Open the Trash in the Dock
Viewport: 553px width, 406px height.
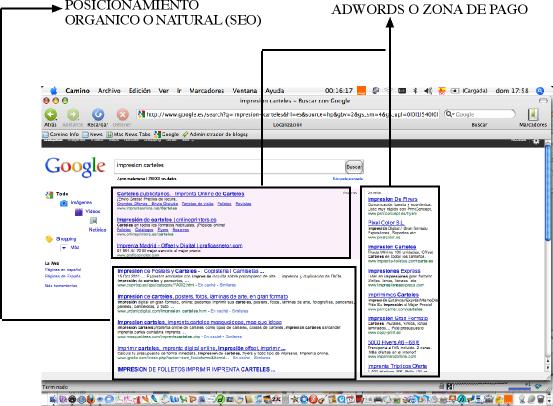tap(540, 399)
